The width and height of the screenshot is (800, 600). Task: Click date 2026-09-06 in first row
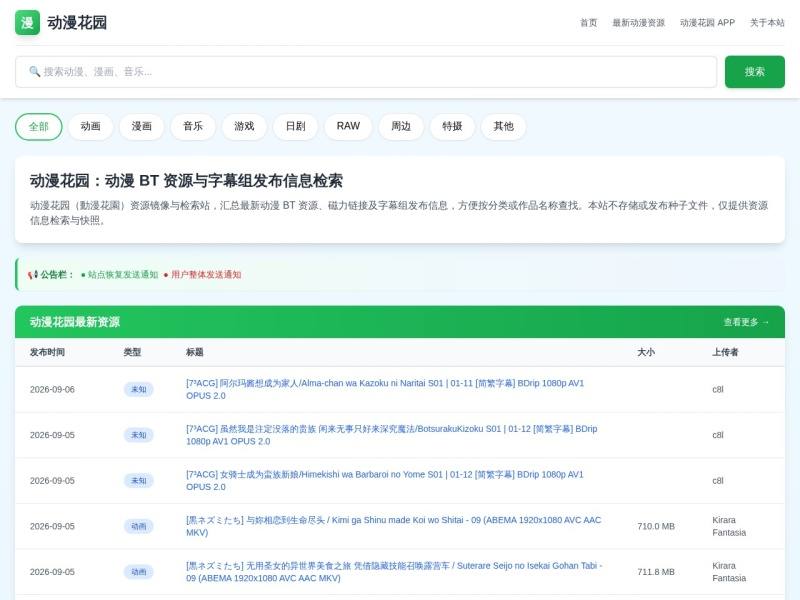pyautogui.click(x=52, y=389)
